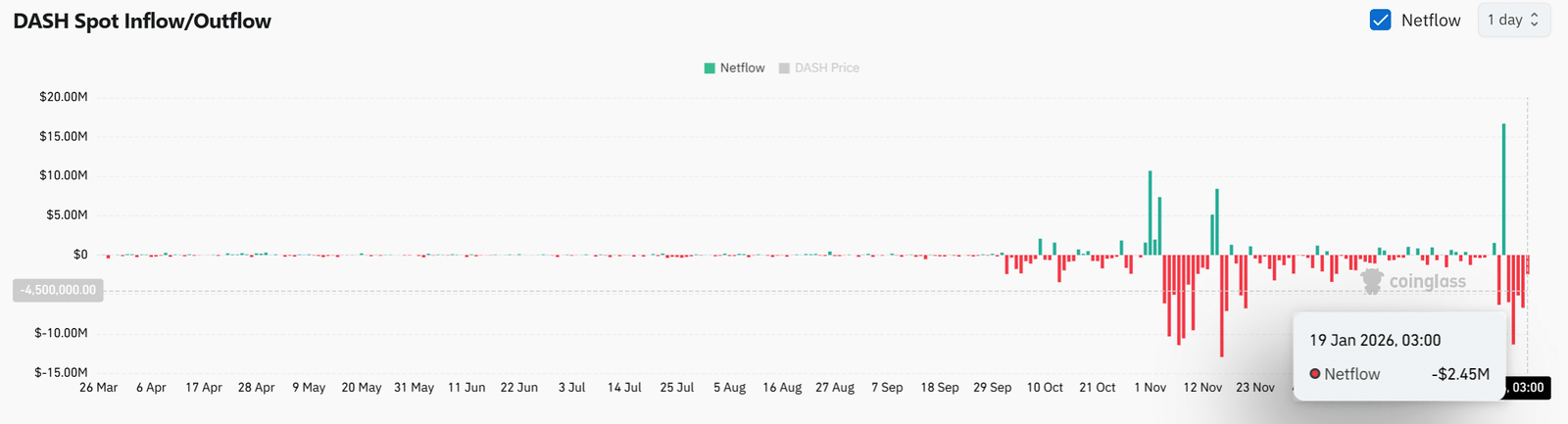The width and height of the screenshot is (1568, 424).
Task: Click the black "03:00" crosshair time tag
Action: 1525,388
